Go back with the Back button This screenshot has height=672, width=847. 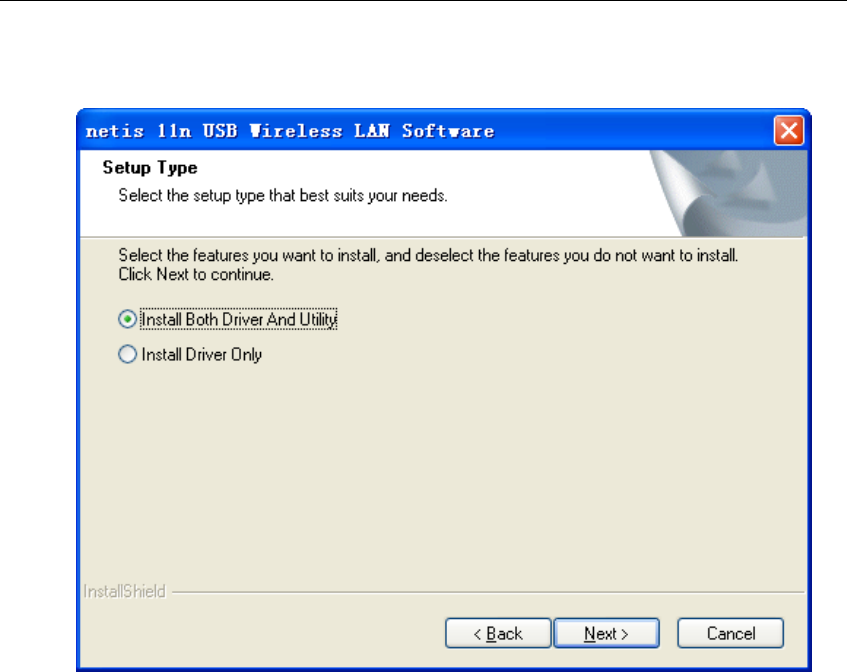[x=498, y=633]
